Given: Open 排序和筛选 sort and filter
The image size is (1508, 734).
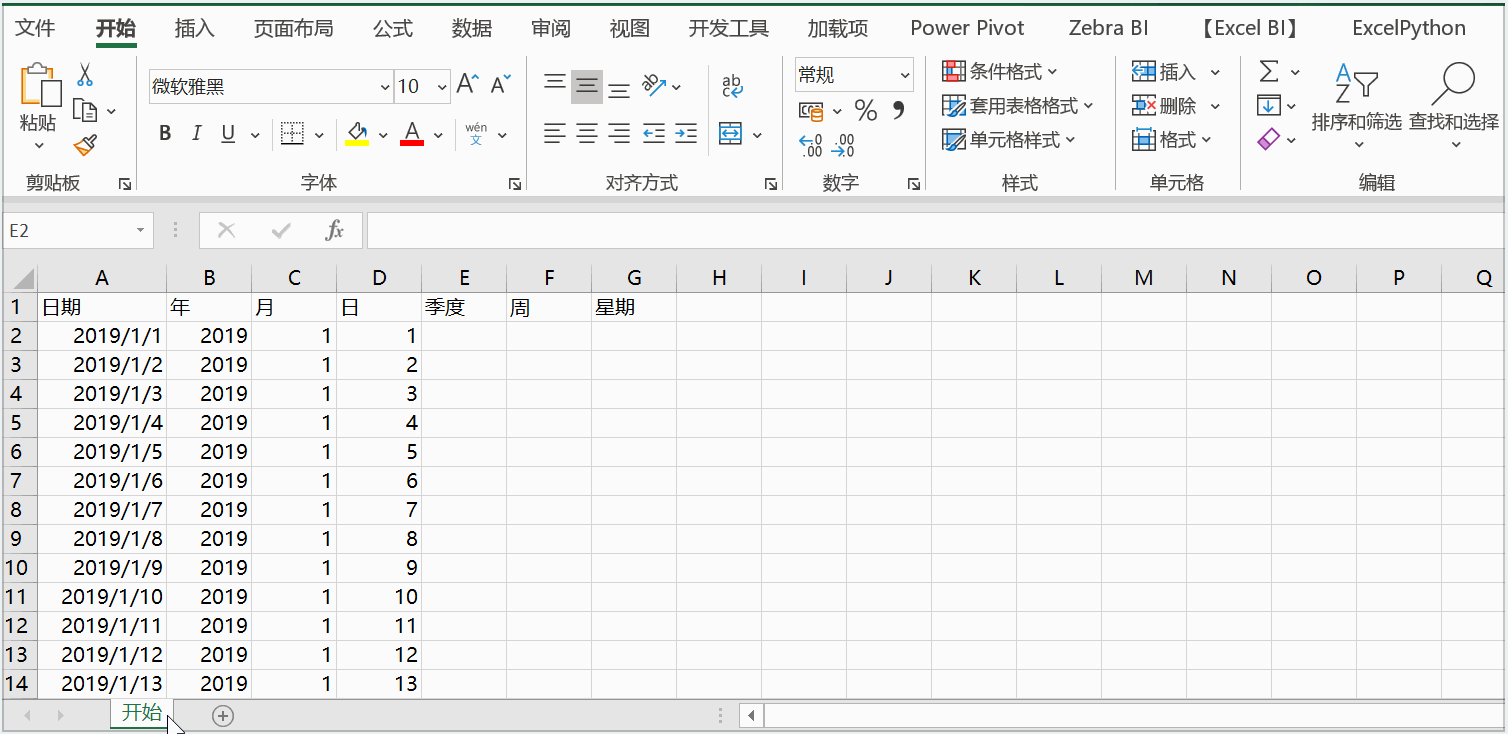Looking at the screenshot, I should (1357, 104).
